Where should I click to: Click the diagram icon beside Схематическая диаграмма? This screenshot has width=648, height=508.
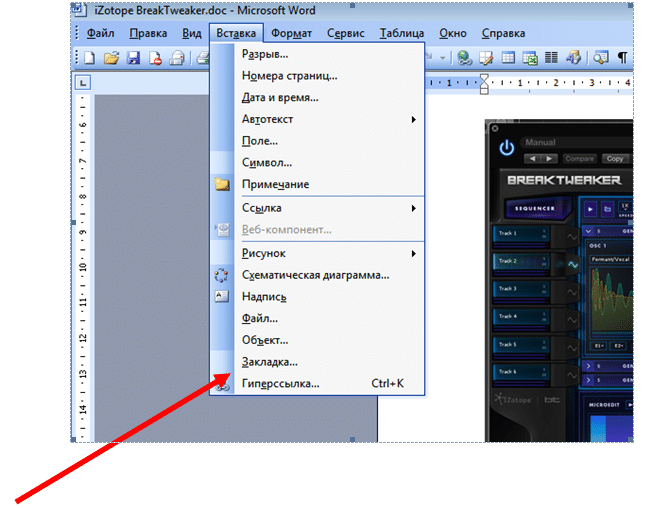pos(222,275)
